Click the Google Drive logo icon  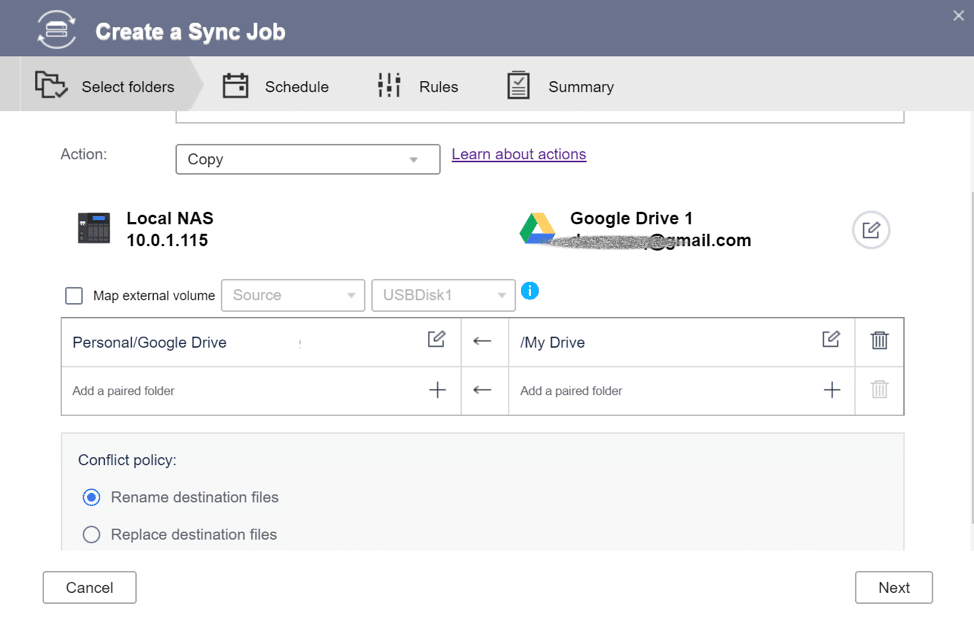(x=537, y=228)
